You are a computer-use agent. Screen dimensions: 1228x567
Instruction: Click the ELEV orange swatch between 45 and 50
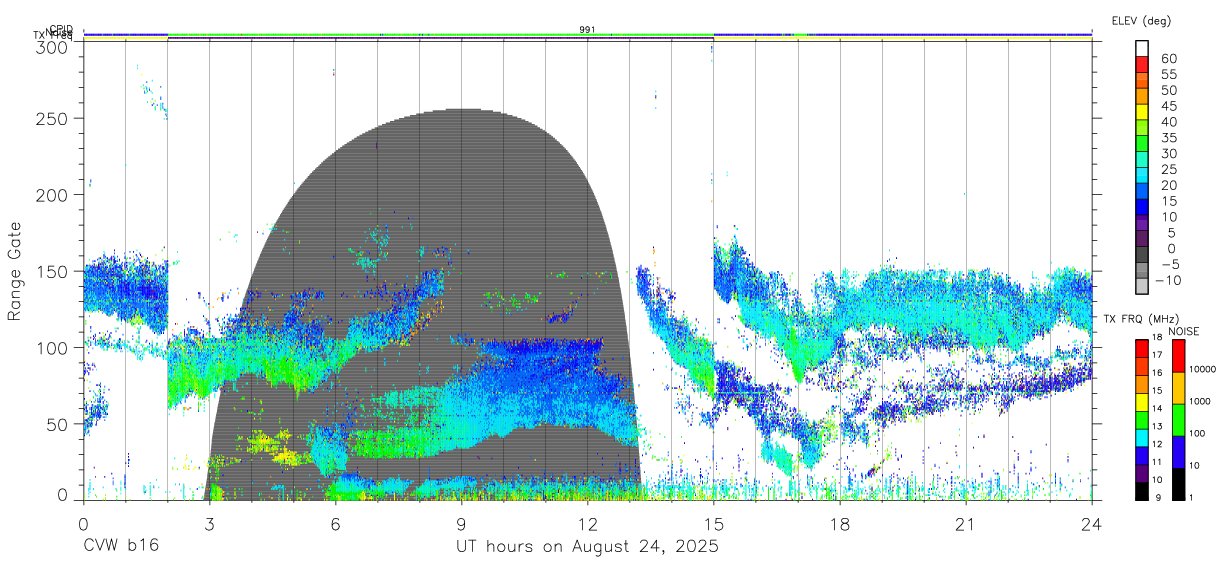tap(1142, 96)
